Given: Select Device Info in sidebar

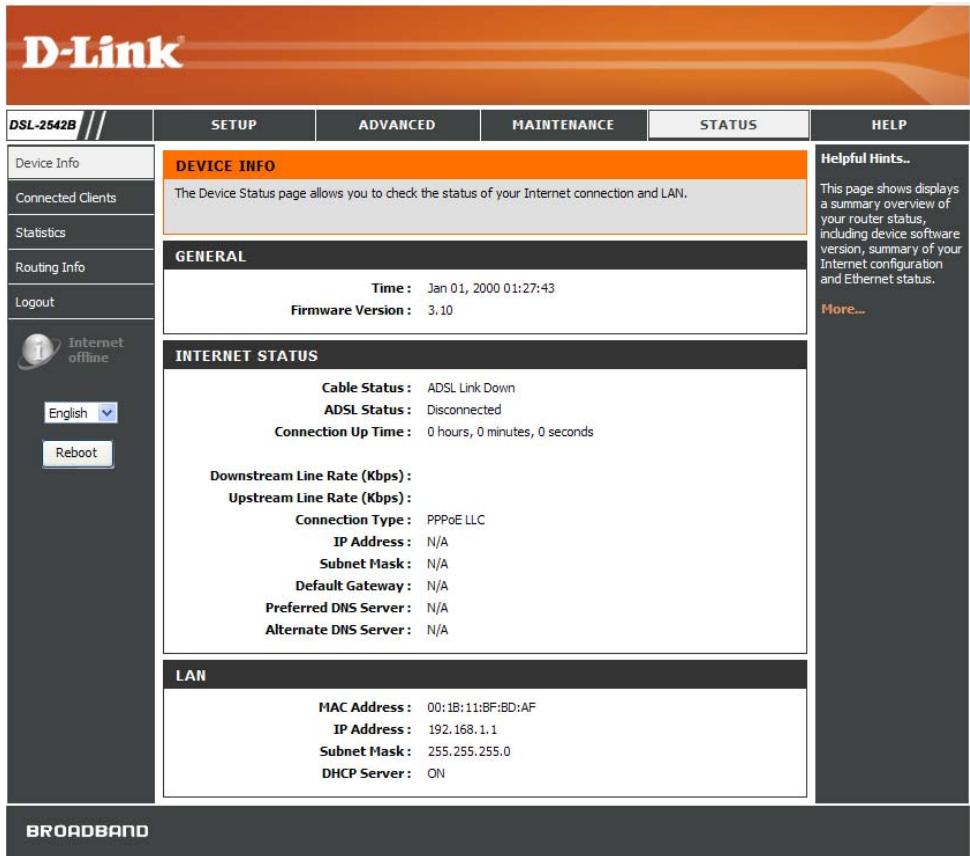Looking at the screenshot, I should [x=80, y=163].
